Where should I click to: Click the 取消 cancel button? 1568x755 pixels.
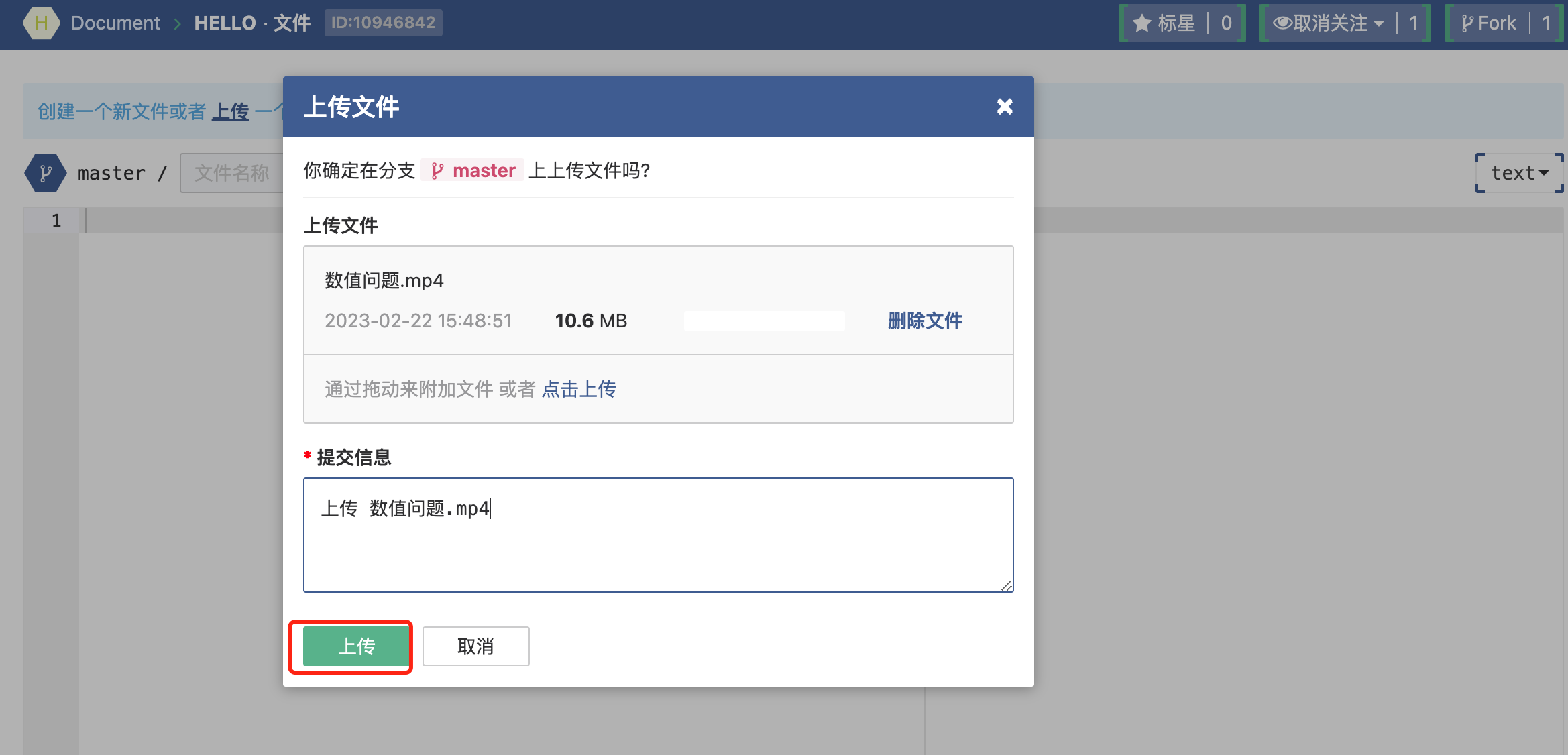click(475, 646)
